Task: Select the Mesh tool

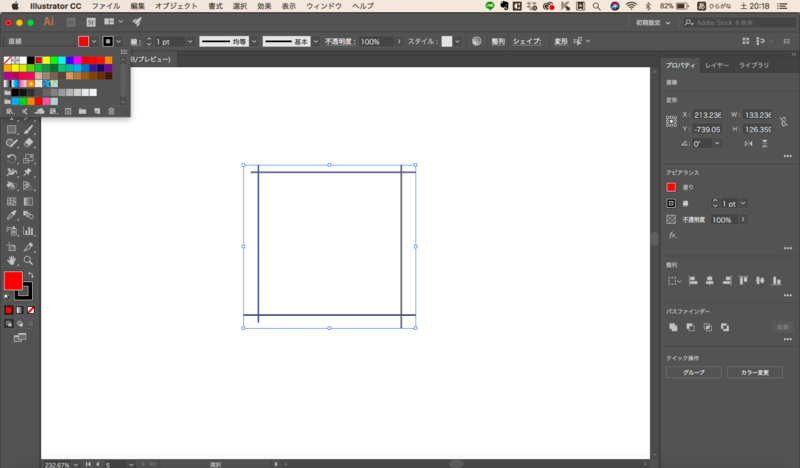Action: [x=11, y=202]
